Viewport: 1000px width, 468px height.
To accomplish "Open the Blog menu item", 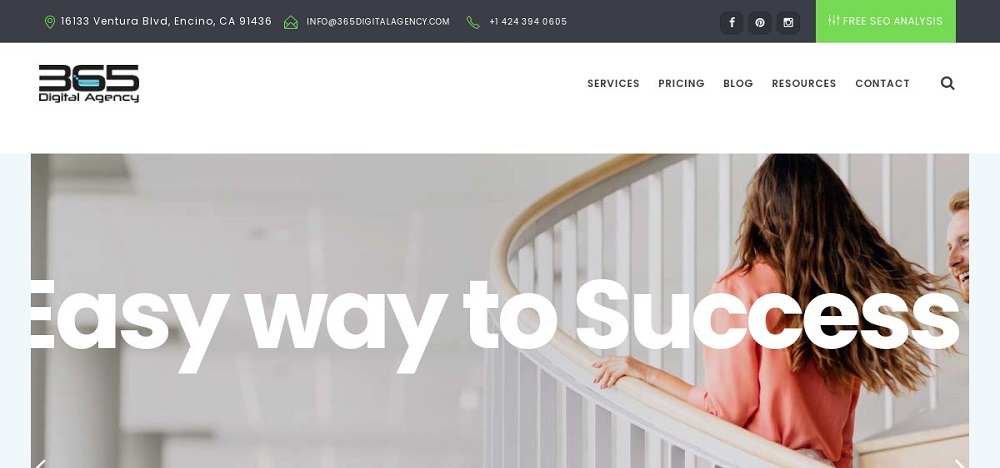I will point(738,84).
